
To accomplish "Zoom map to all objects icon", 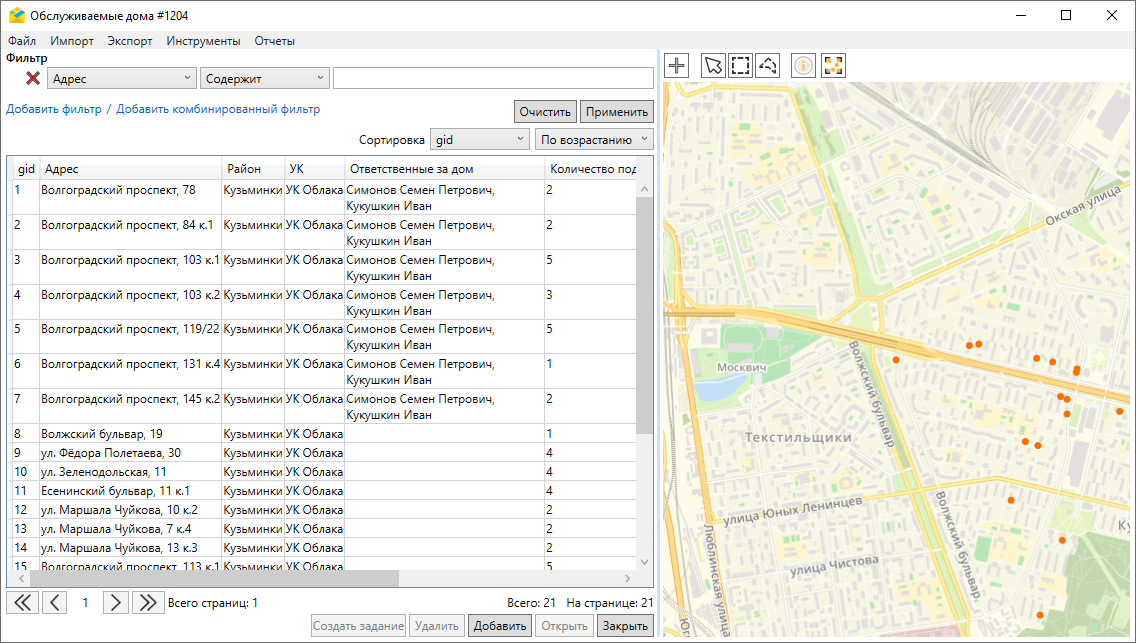I will (833, 66).
